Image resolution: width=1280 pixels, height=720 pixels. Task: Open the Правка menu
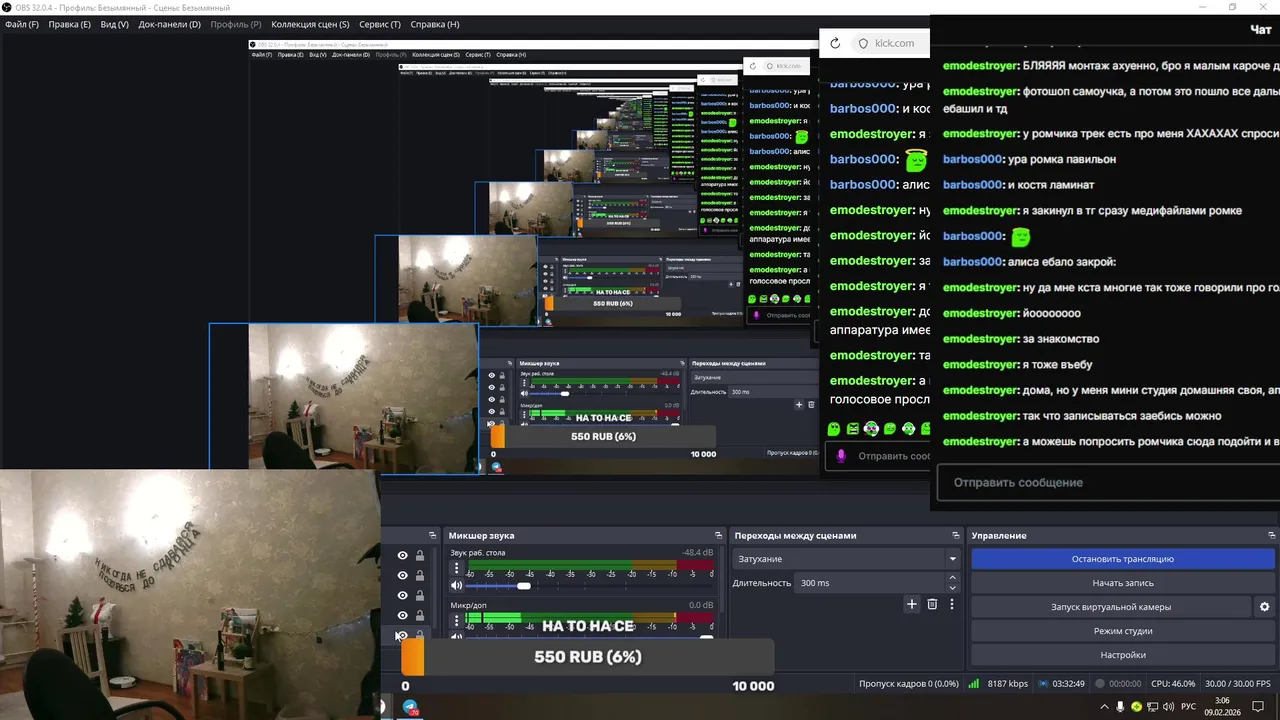69,24
